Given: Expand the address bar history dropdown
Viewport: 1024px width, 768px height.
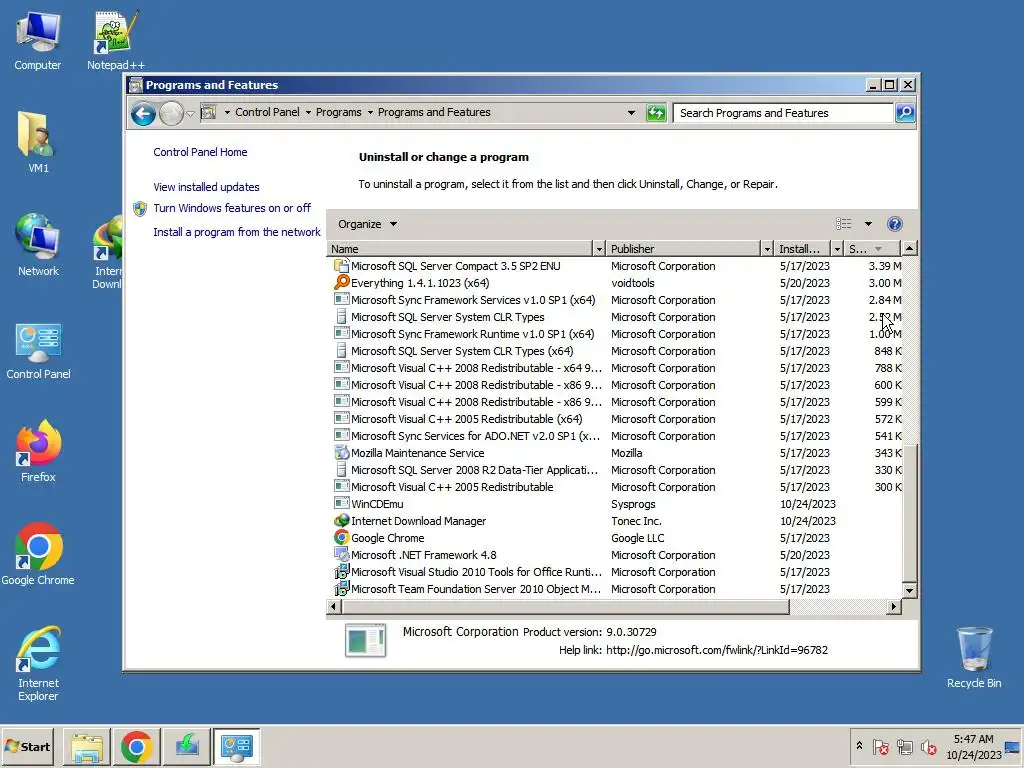Looking at the screenshot, I should (x=631, y=113).
